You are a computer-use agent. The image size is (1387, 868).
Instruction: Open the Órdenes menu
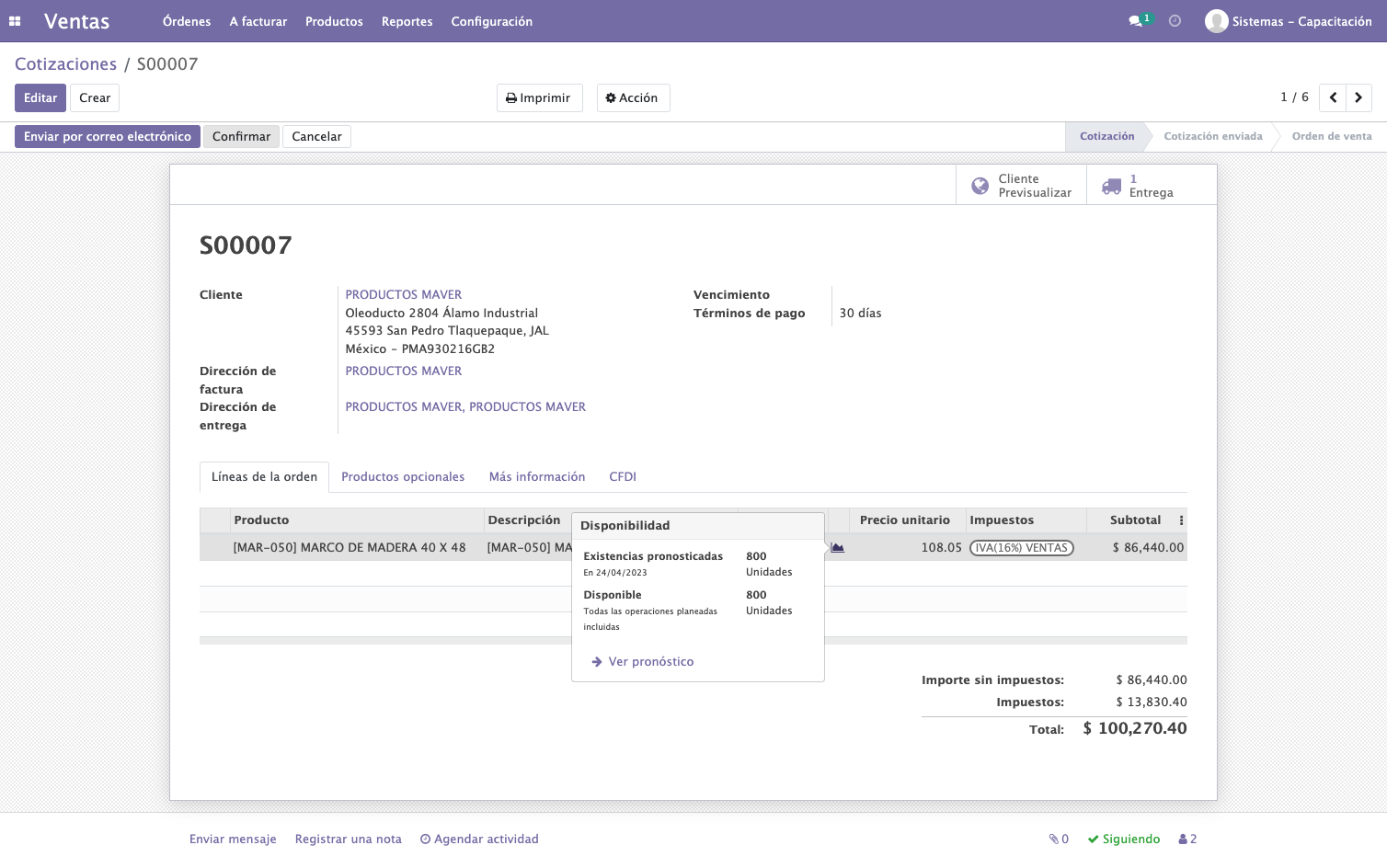point(187,21)
